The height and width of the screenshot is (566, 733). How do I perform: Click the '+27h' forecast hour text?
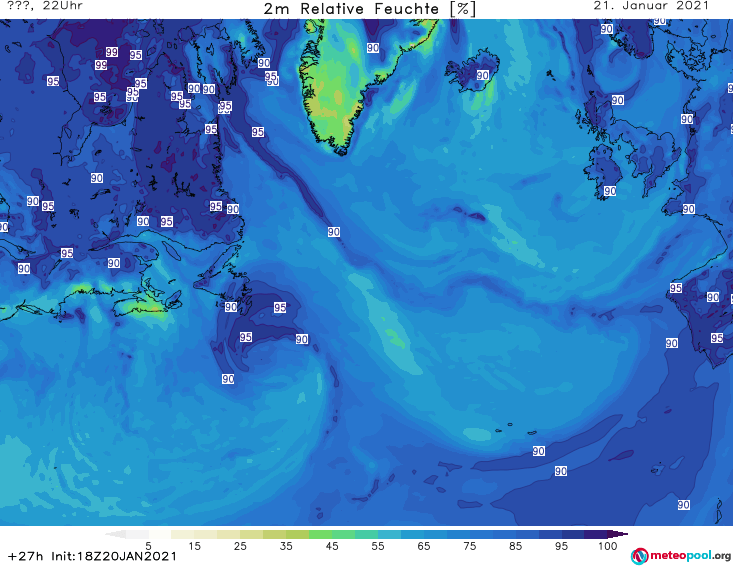[26, 556]
